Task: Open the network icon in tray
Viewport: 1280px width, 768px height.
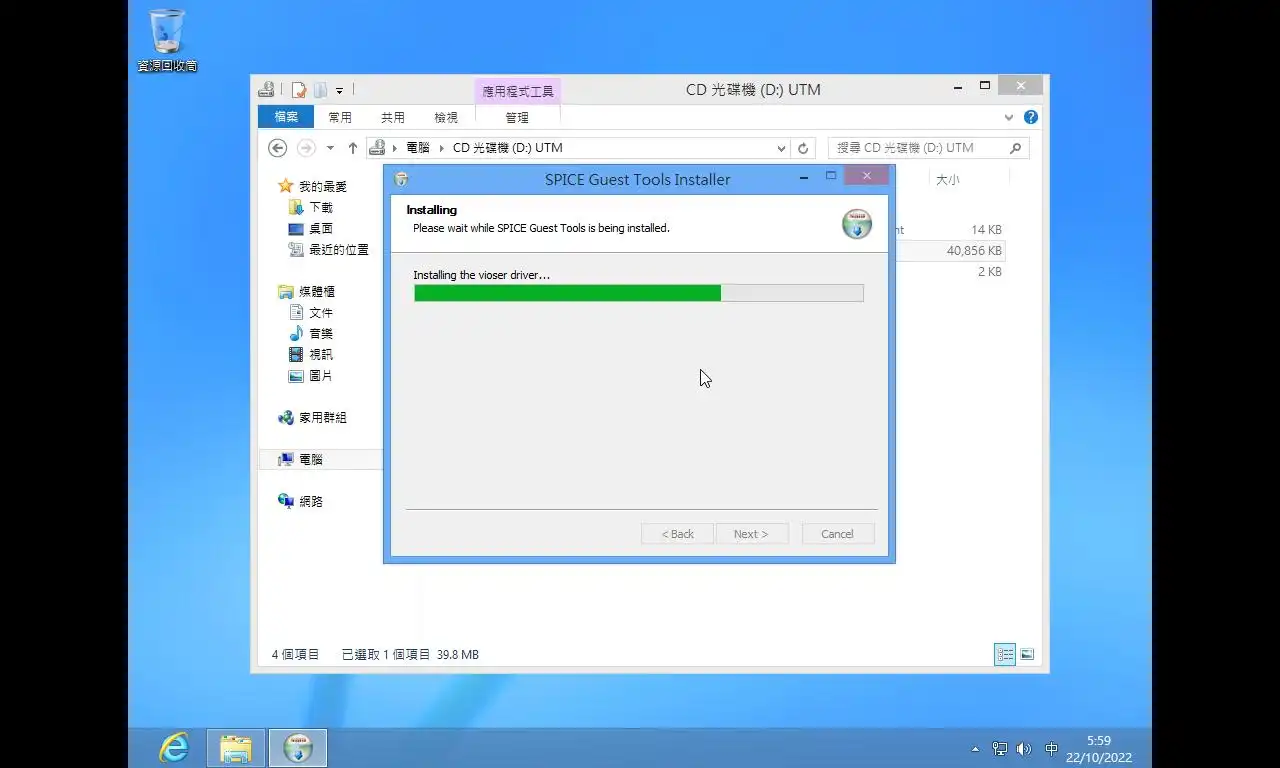Action: click(x=999, y=748)
